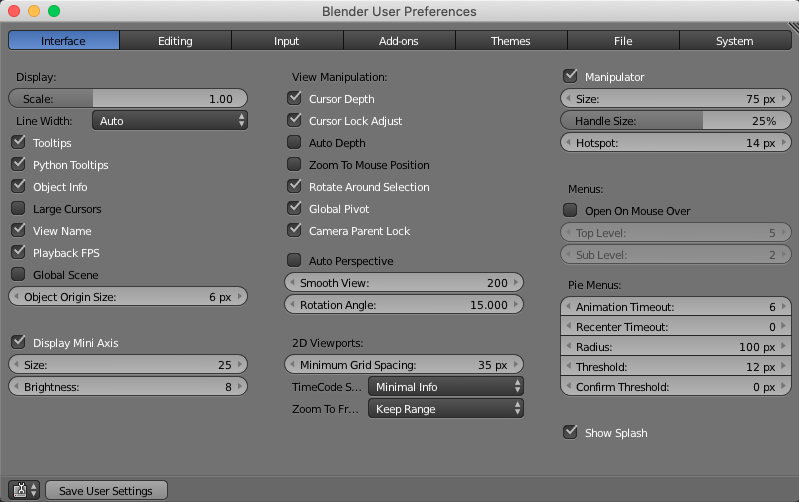Open the TimeCode Style Minimal Info dropdown
Screen dimensions: 799x502
point(446,386)
